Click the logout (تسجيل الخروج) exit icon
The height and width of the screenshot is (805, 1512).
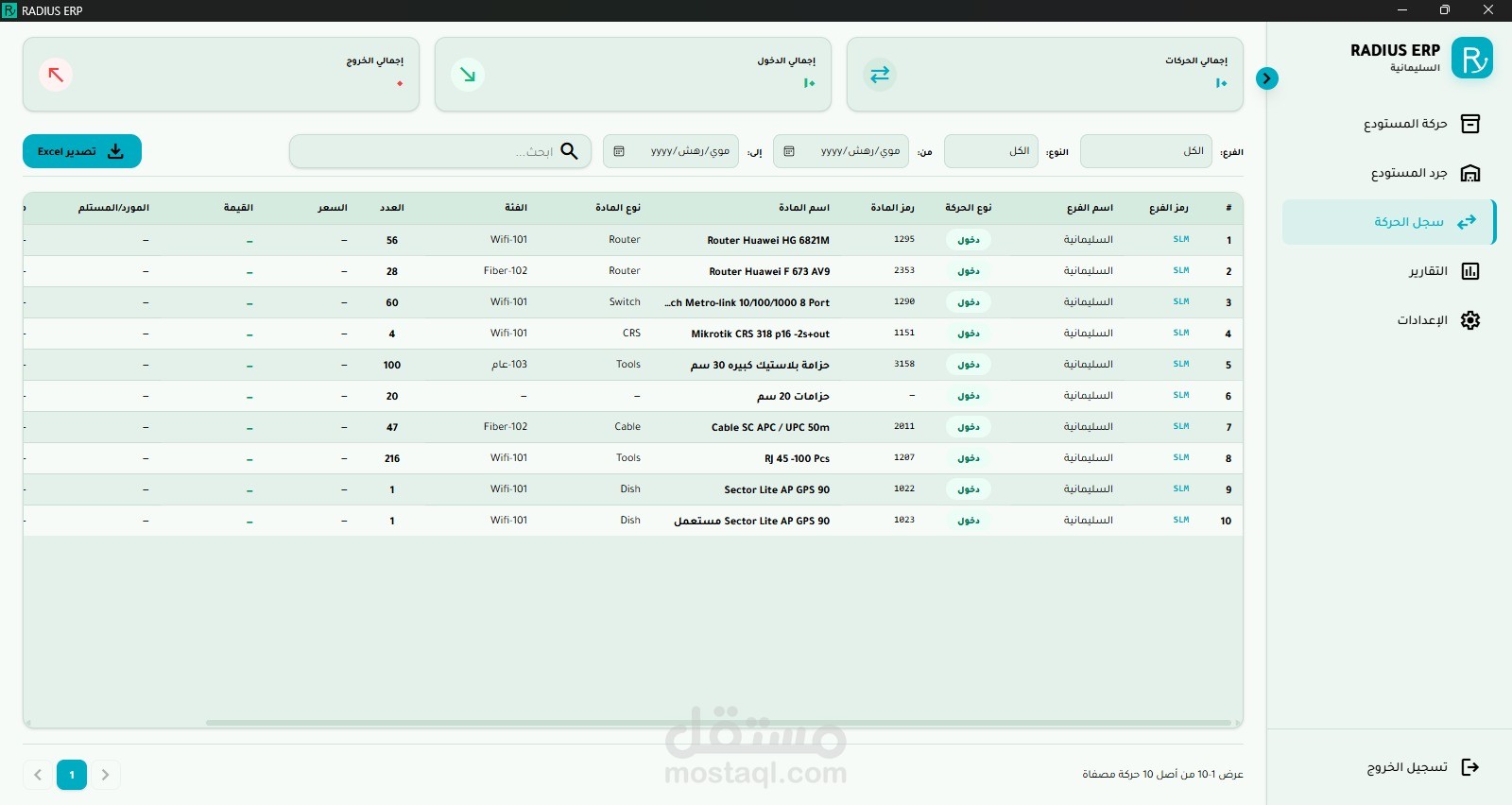(1470, 767)
